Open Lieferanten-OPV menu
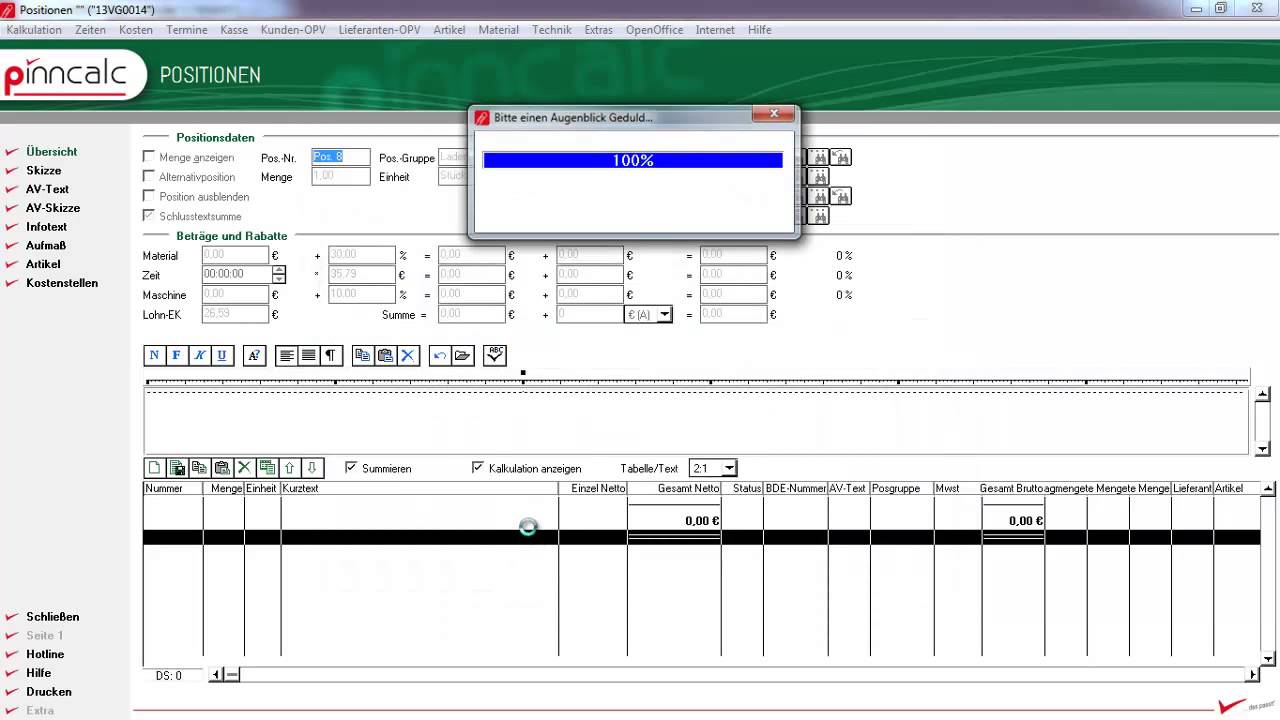Image resolution: width=1280 pixels, height=720 pixels. point(379,30)
